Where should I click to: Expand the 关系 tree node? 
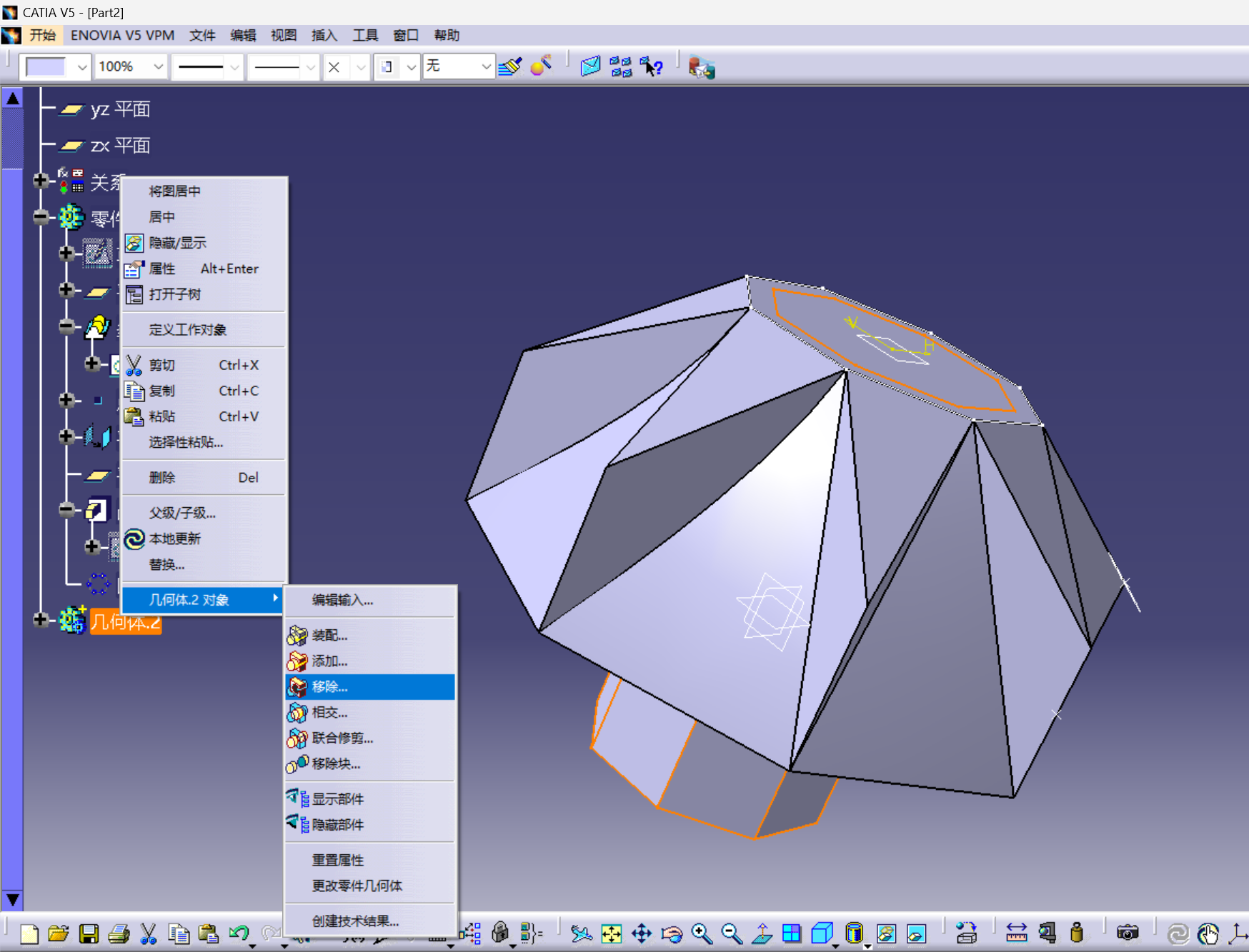click(x=41, y=181)
